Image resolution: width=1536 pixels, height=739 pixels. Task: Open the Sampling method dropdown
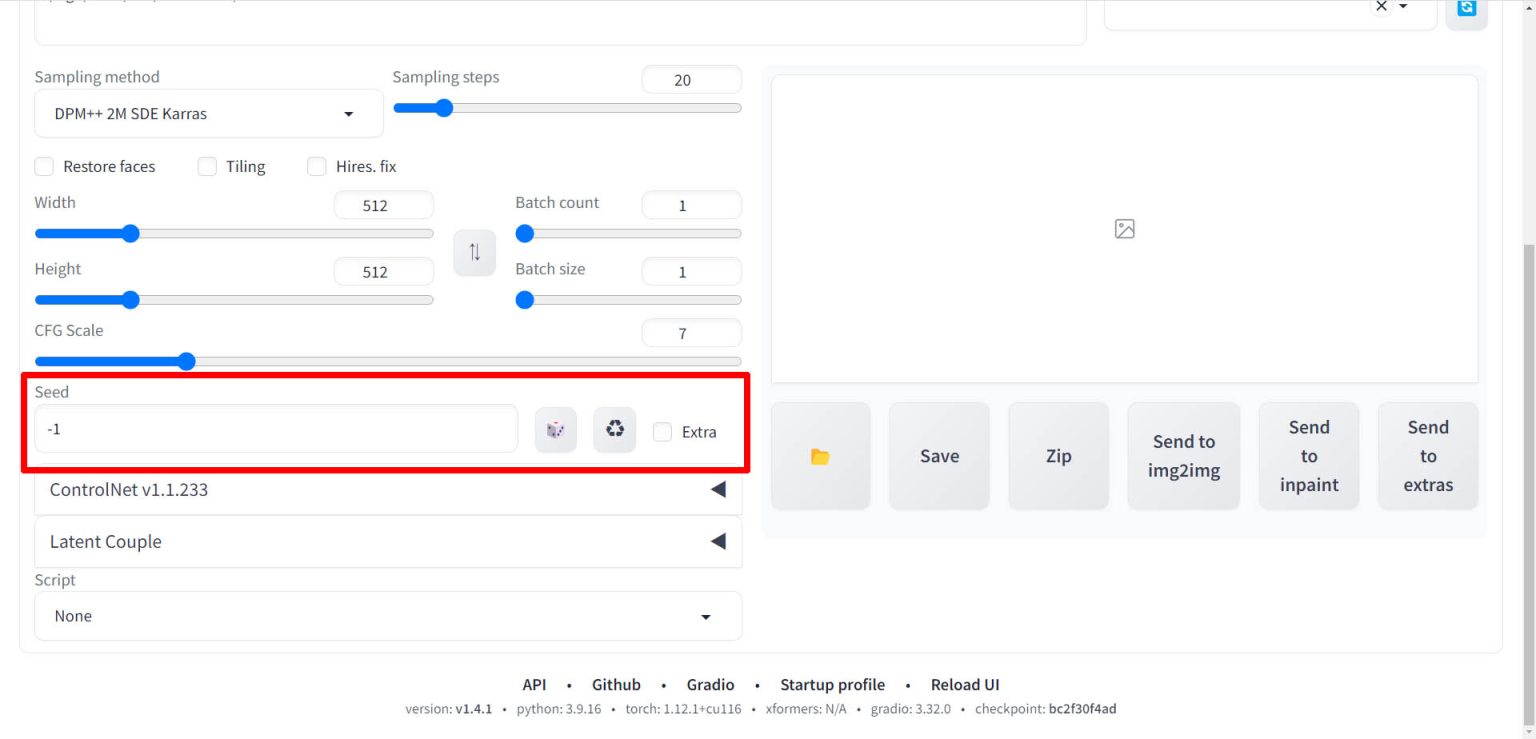(208, 114)
